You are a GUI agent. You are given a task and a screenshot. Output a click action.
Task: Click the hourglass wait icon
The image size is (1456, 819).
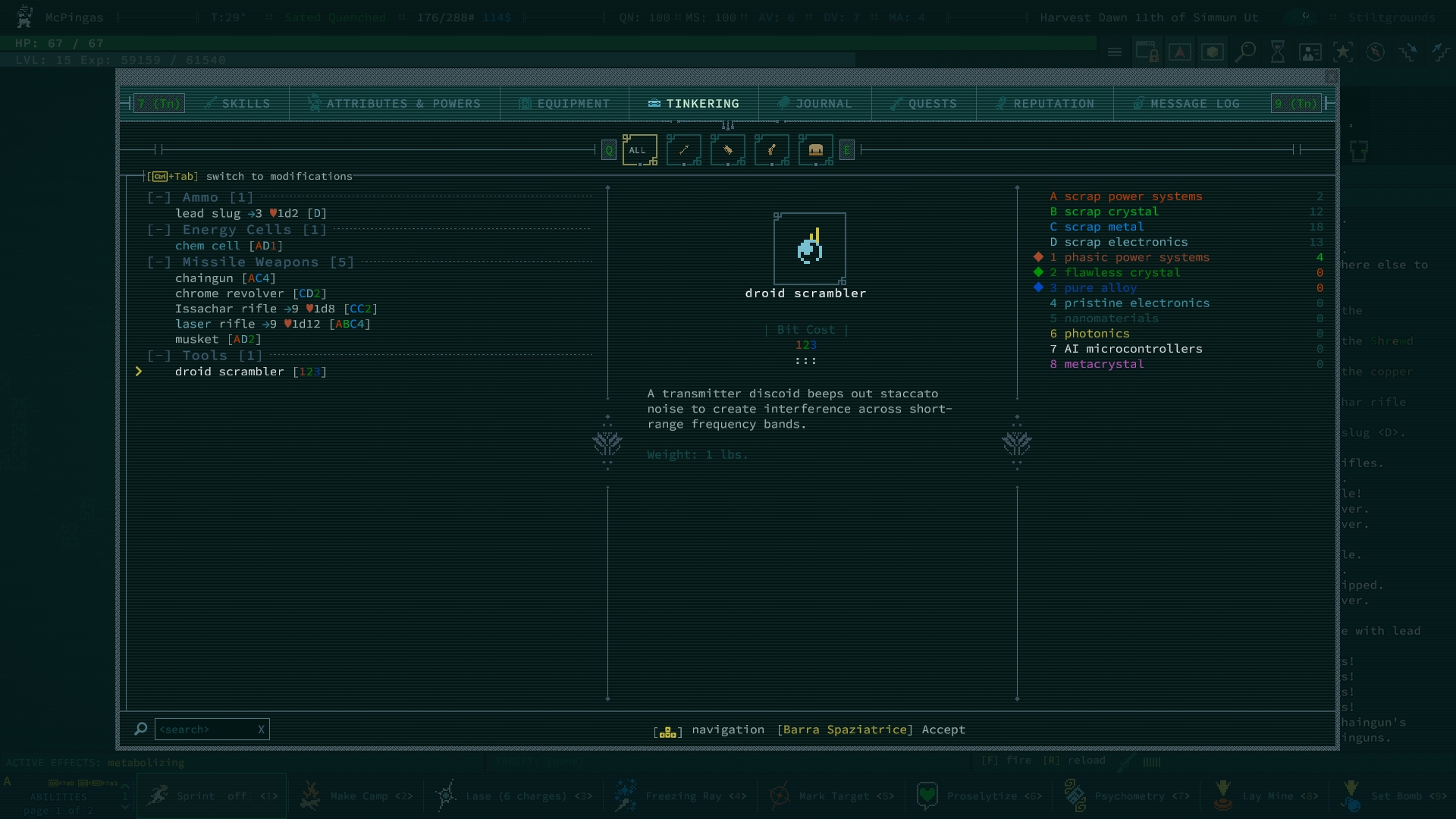pyautogui.click(x=1278, y=52)
